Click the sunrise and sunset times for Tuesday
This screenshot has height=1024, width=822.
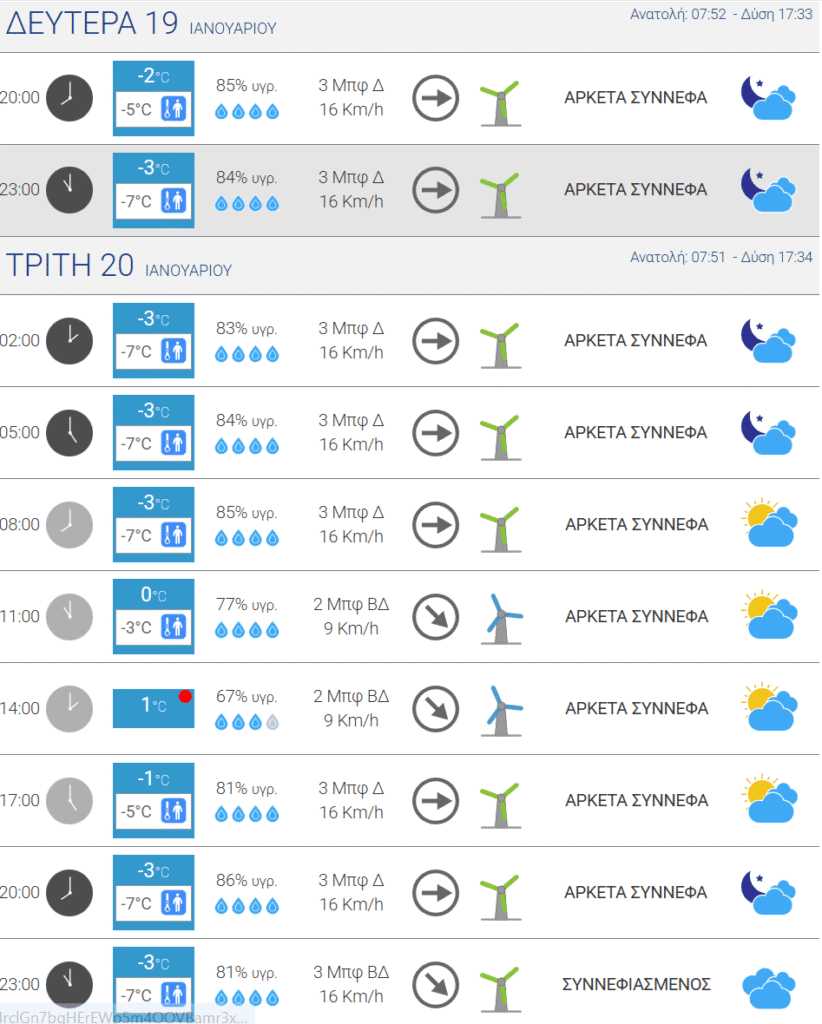click(720, 257)
